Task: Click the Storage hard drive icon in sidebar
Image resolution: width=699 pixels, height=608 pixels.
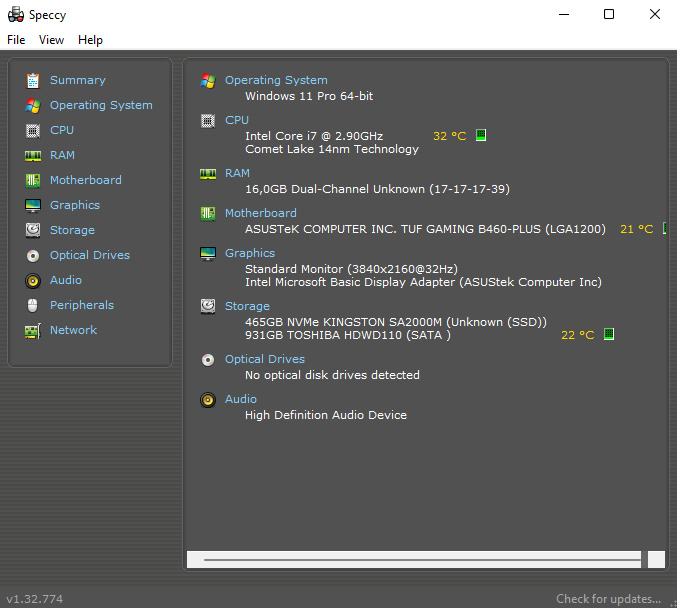Action: 33,230
